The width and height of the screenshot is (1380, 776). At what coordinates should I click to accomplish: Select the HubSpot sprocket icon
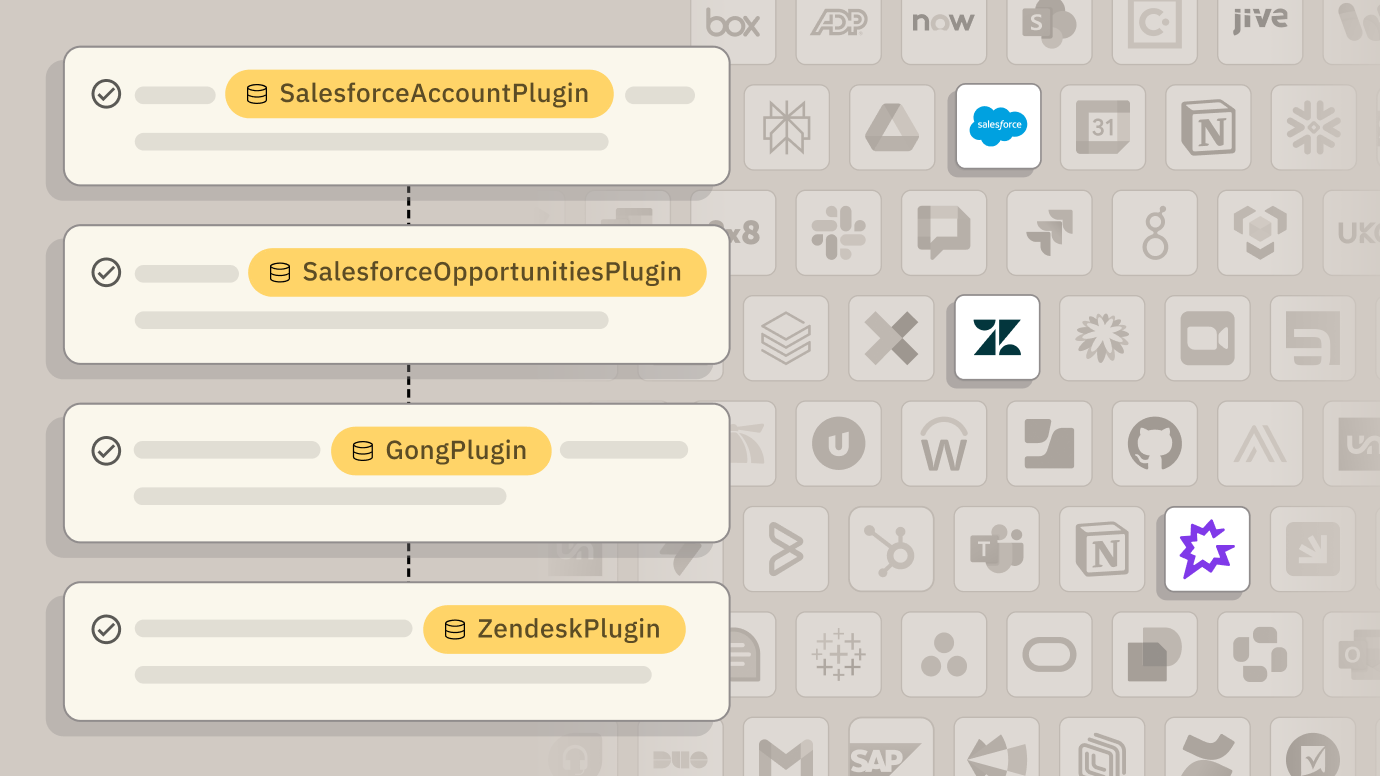coord(891,549)
